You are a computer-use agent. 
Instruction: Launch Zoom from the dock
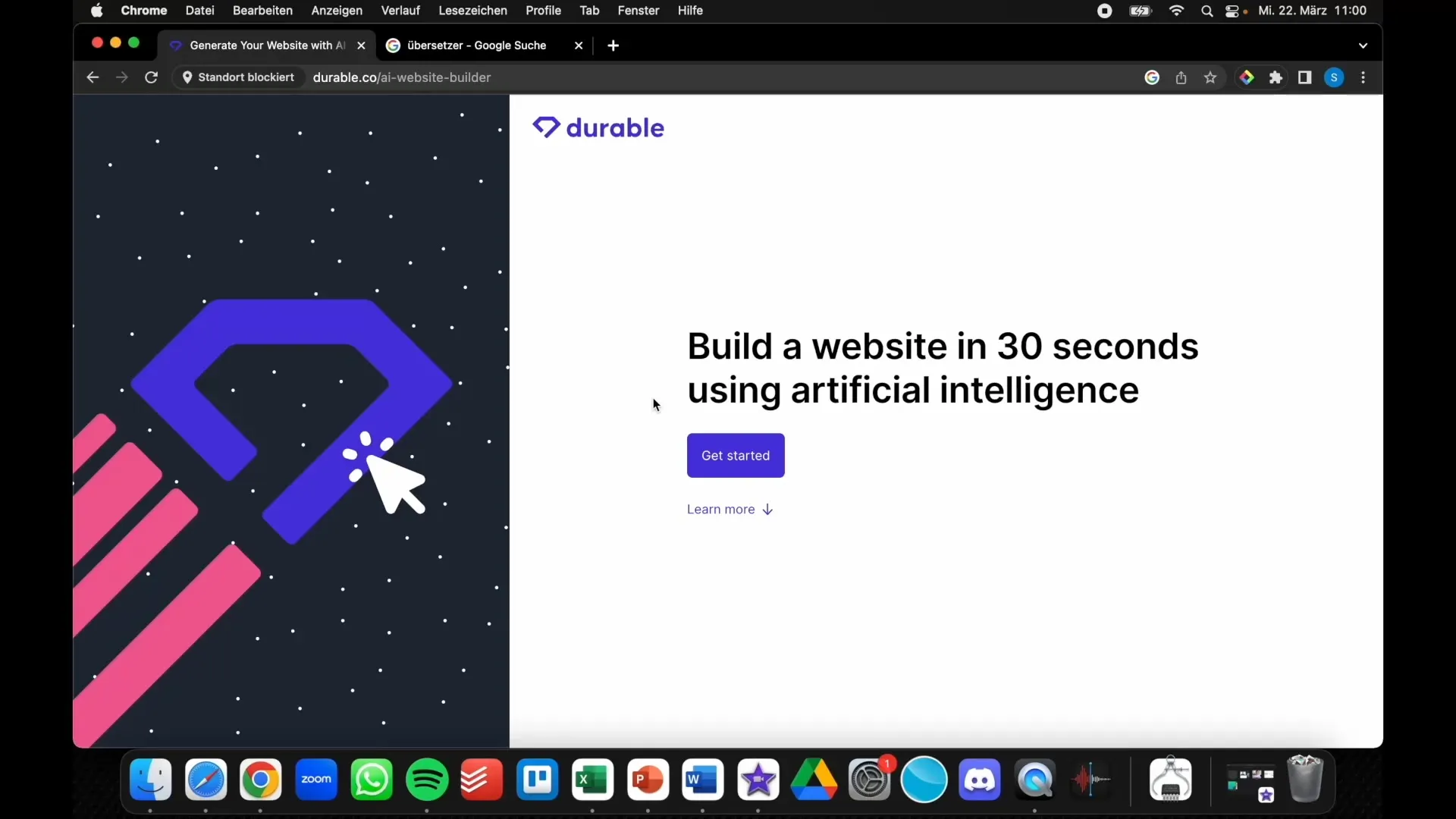pyautogui.click(x=316, y=779)
